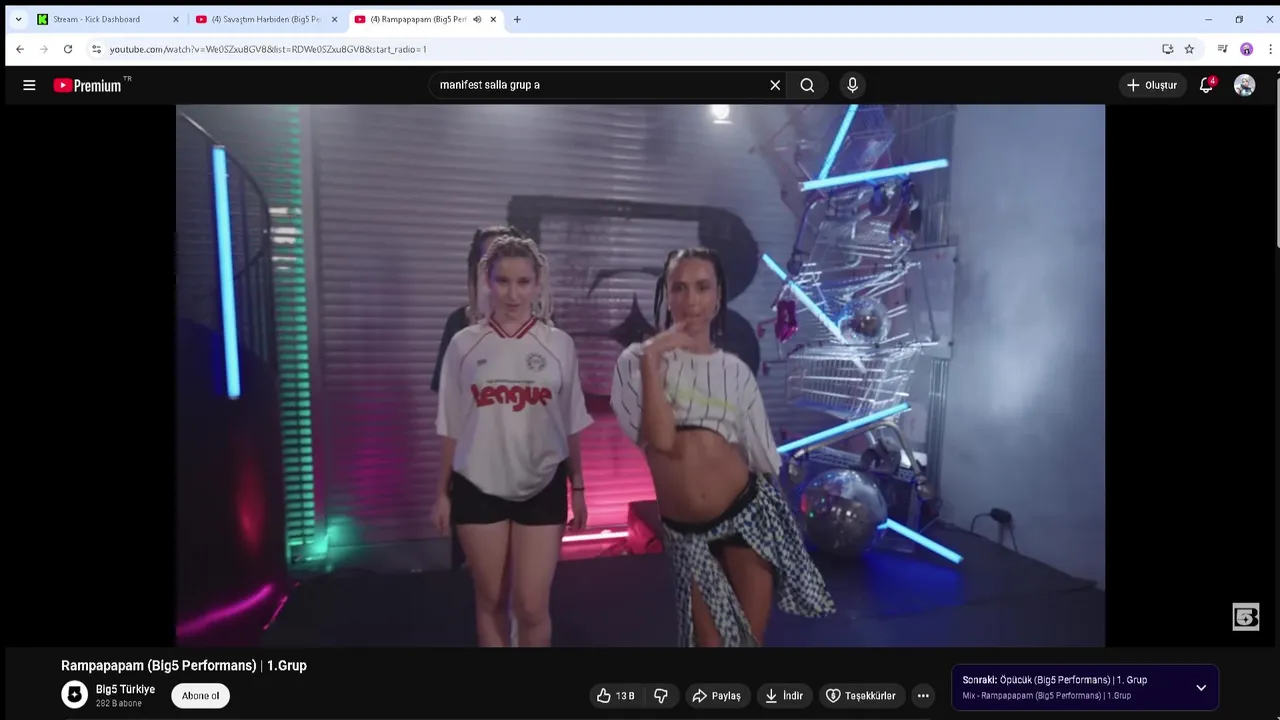Screen dimensions: 1280x720
Task: Share video via Paylaş button
Action: click(717, 696)
